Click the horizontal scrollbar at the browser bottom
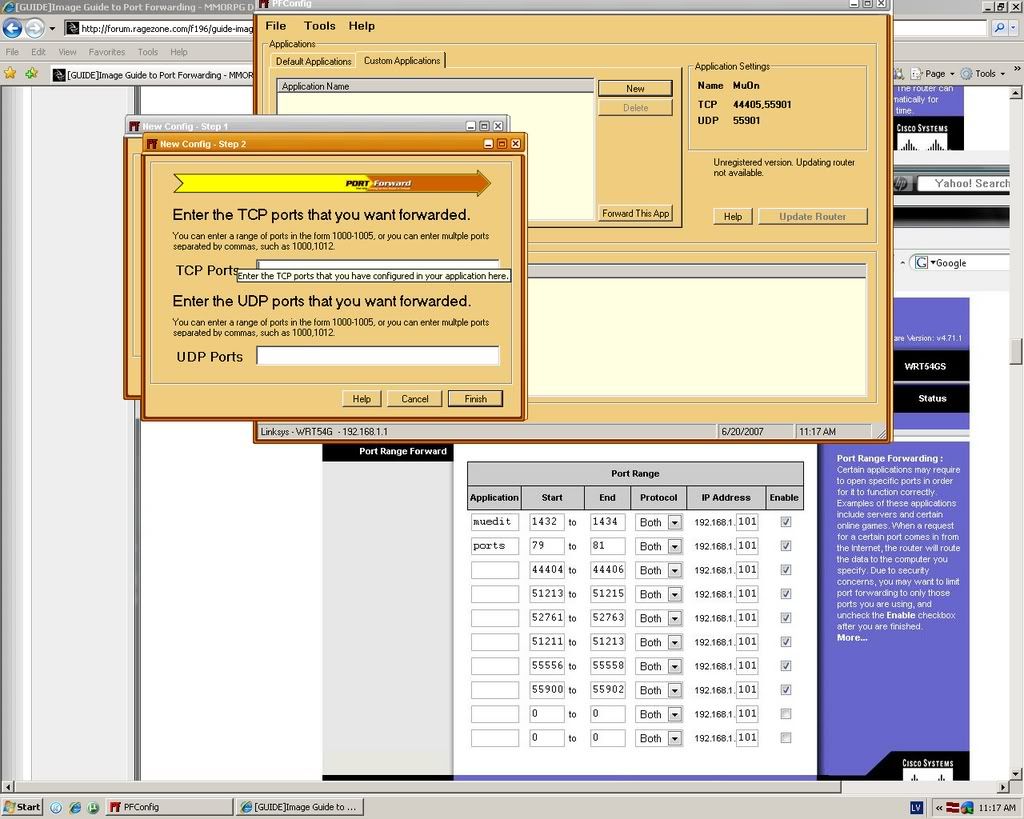Screen dimensions: 1024x819 pos(500,787)
